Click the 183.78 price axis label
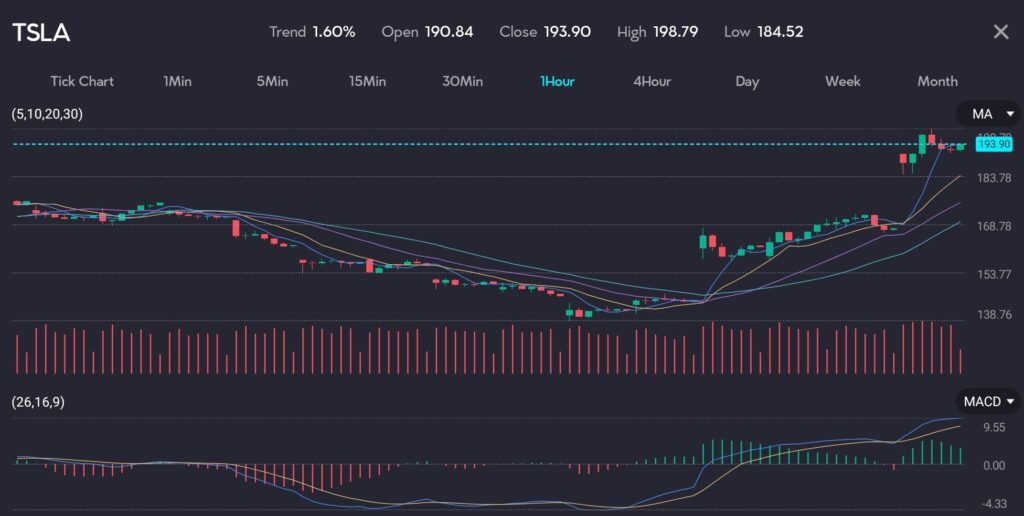This screenshot has width=1024, height=516. pyautogui.click(x=994, y=178)
